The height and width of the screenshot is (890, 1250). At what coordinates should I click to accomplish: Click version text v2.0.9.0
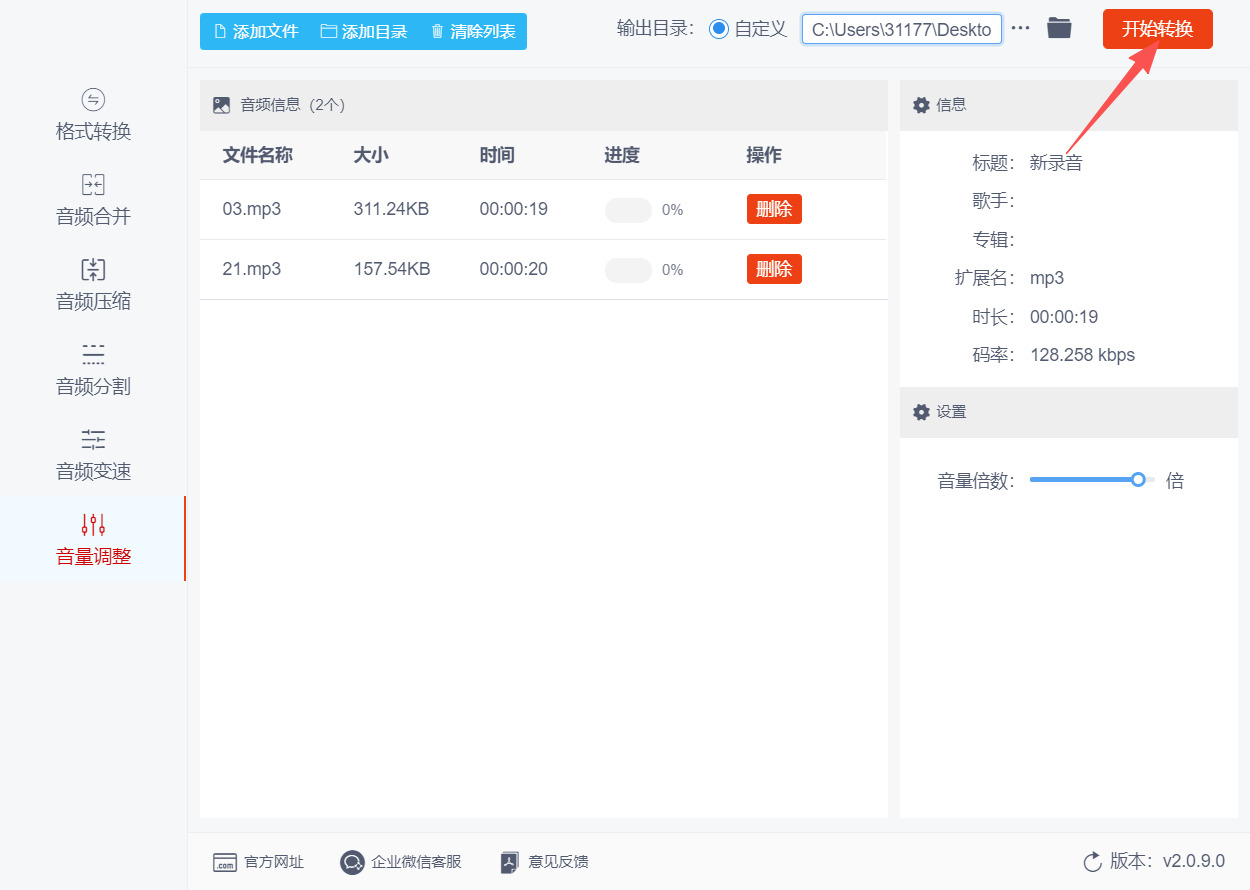[x=1193, y=861]
